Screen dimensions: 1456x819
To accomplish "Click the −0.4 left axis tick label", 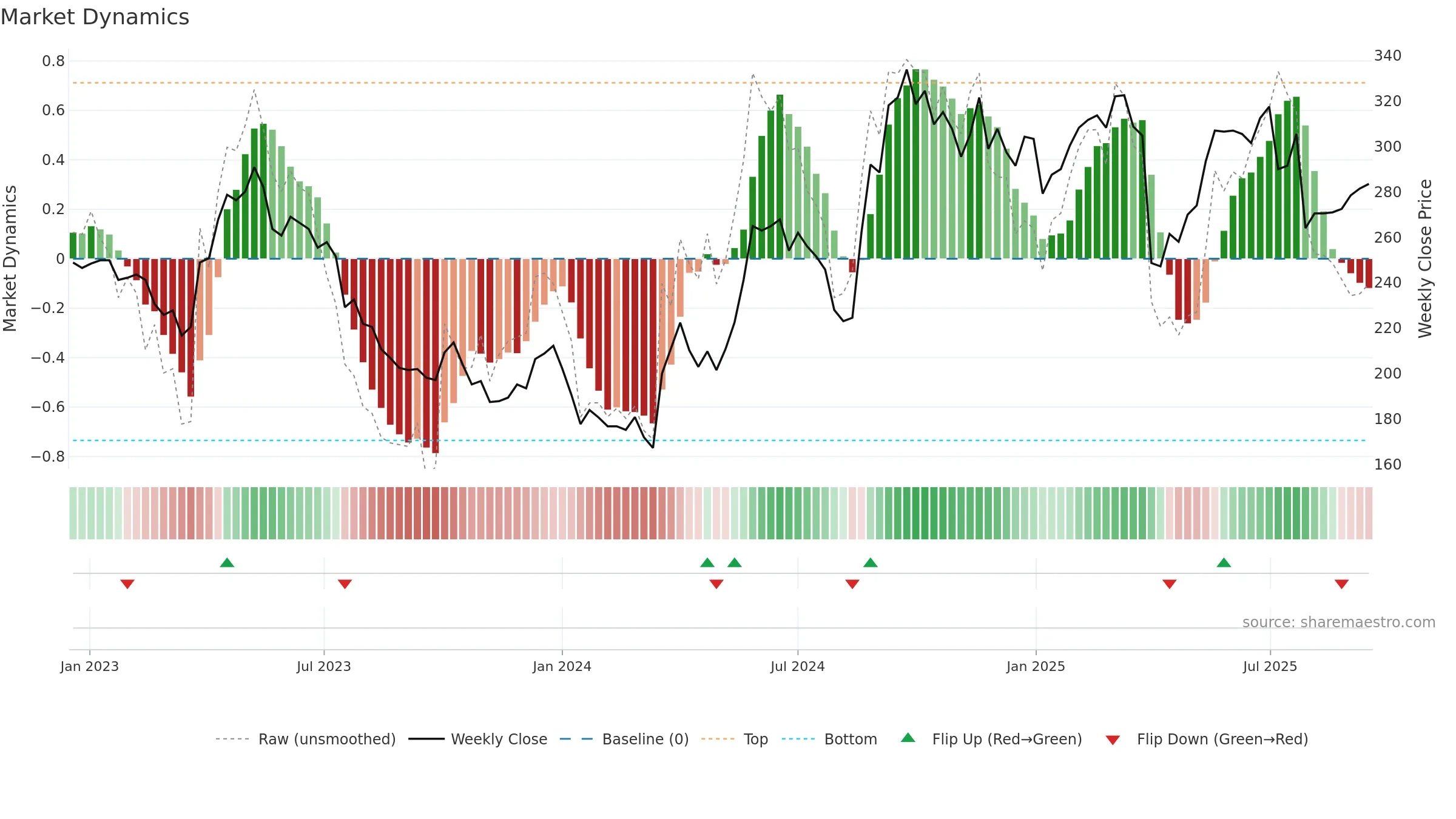I will coord(48,357).
